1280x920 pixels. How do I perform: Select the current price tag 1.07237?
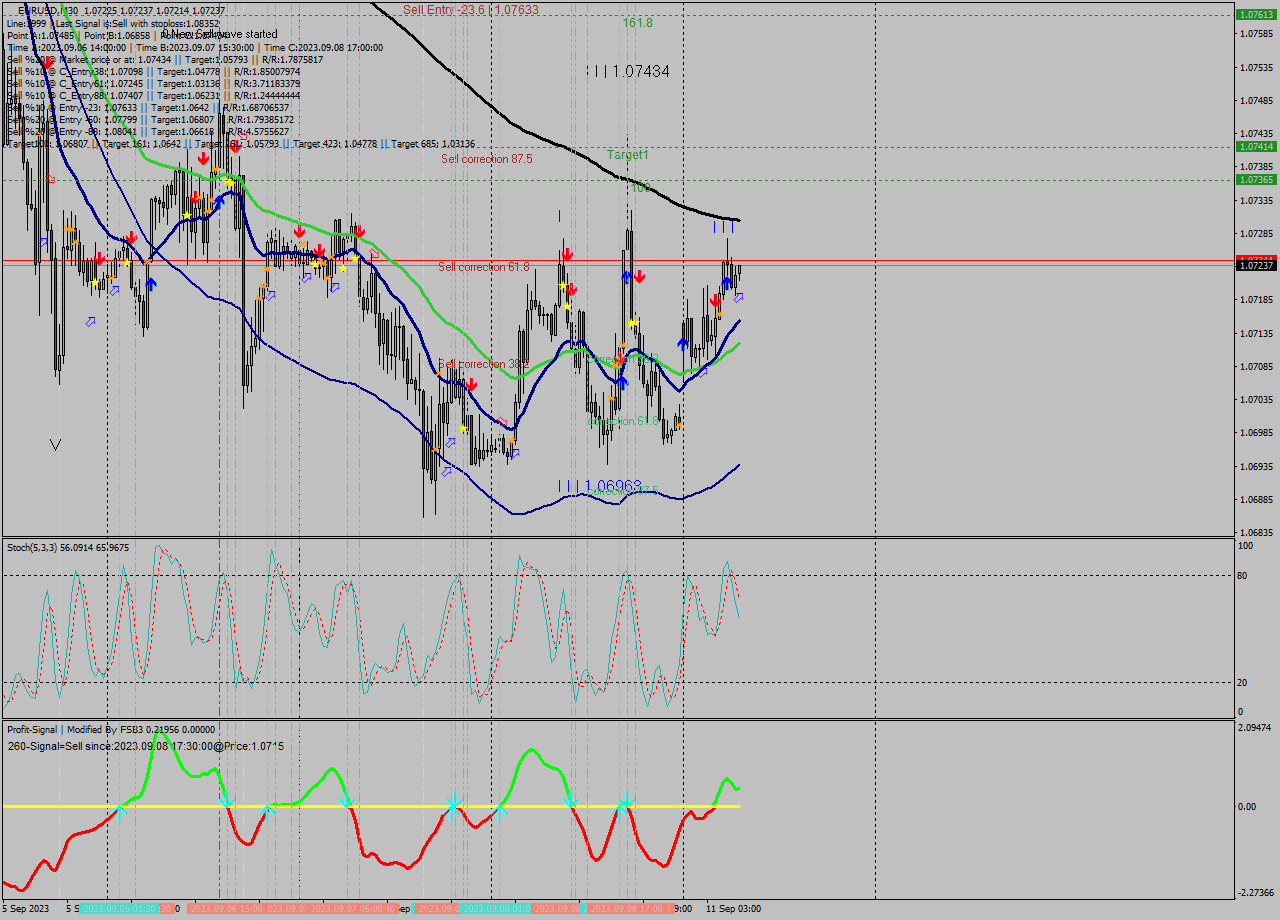1255,265
